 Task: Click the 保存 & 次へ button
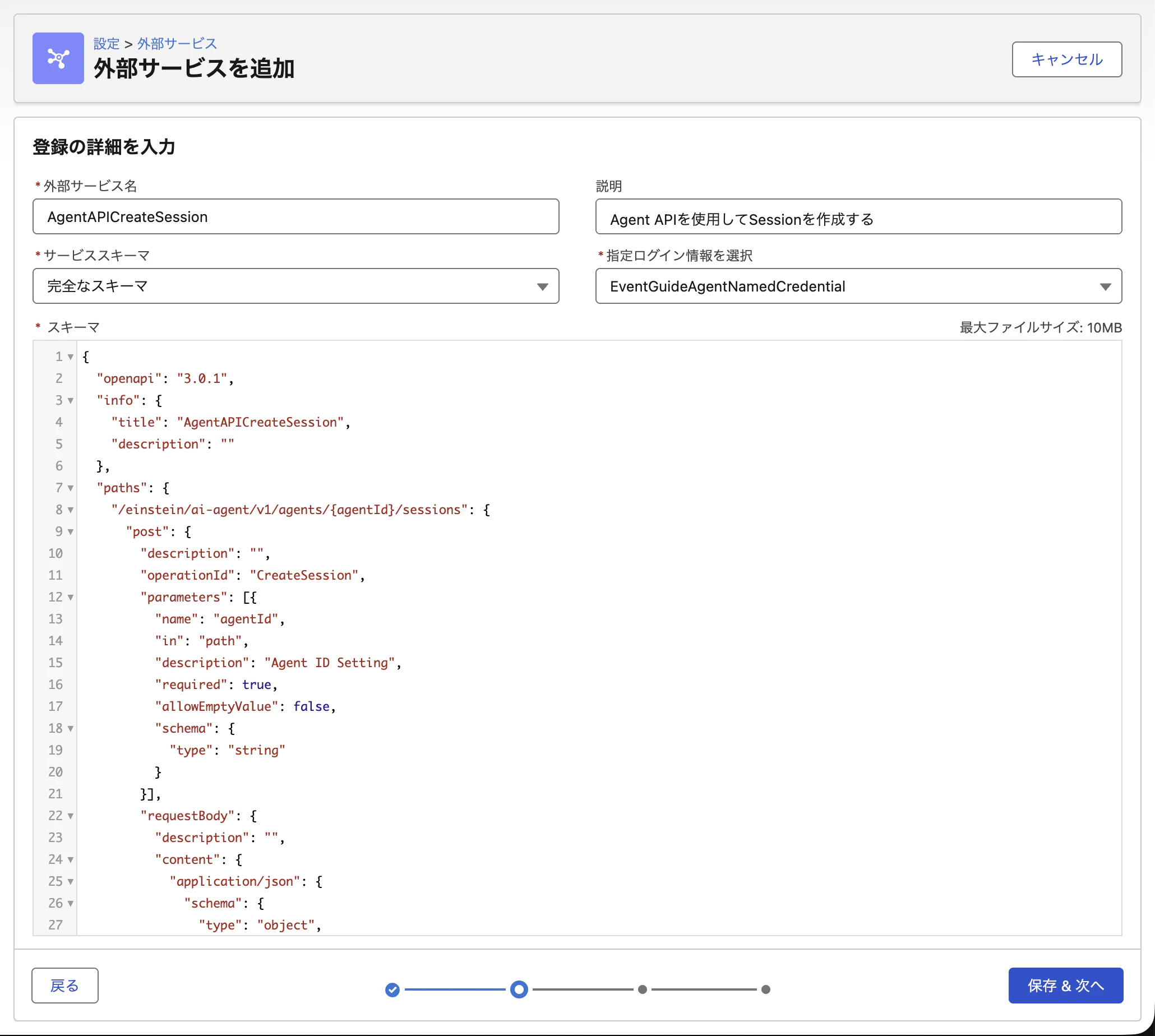point(1065,986)
